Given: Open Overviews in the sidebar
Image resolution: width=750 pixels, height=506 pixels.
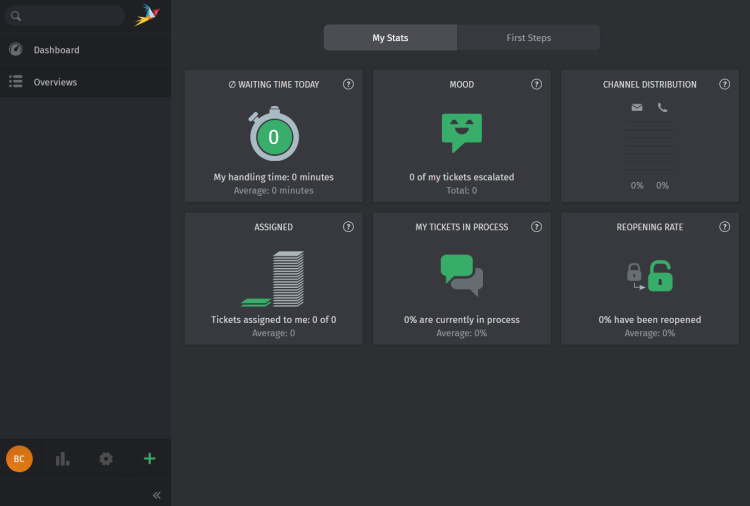Looking at the screenshot, I should click(x=55, y=82).
